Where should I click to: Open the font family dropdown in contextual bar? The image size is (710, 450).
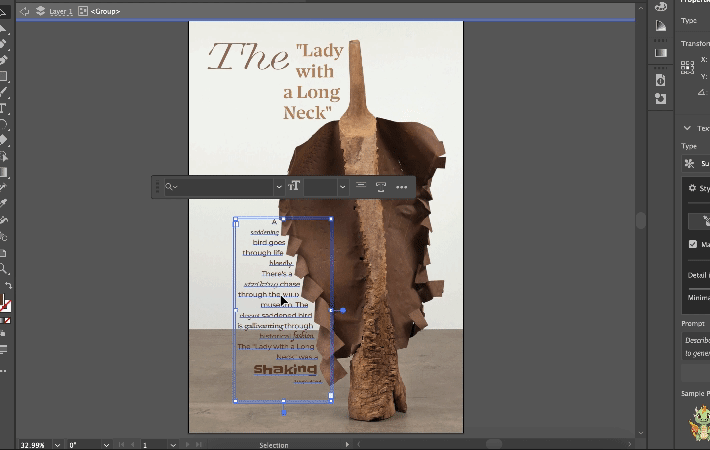click(278, 187)
